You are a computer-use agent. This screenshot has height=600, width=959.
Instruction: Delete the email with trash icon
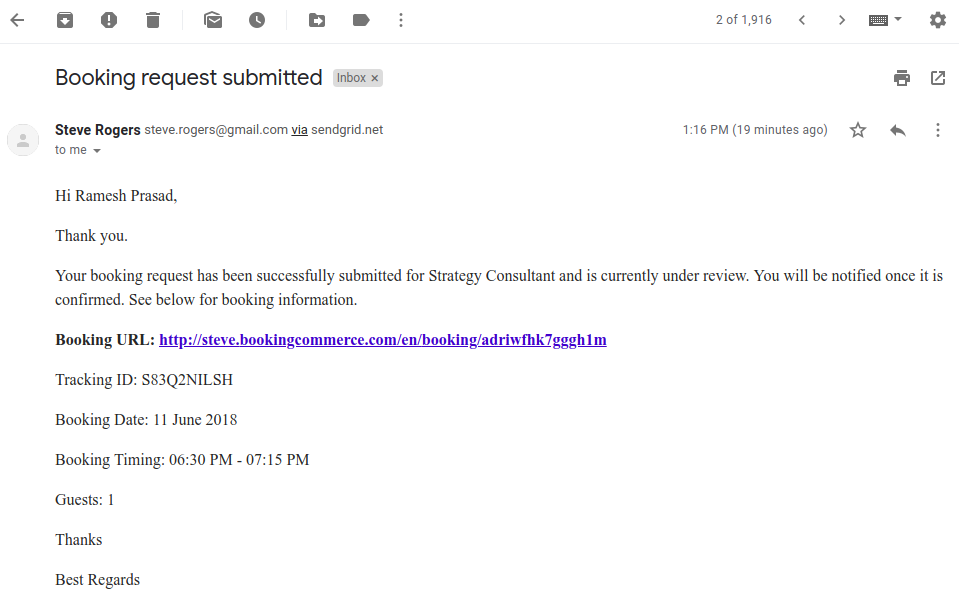[x=153, y=20]
